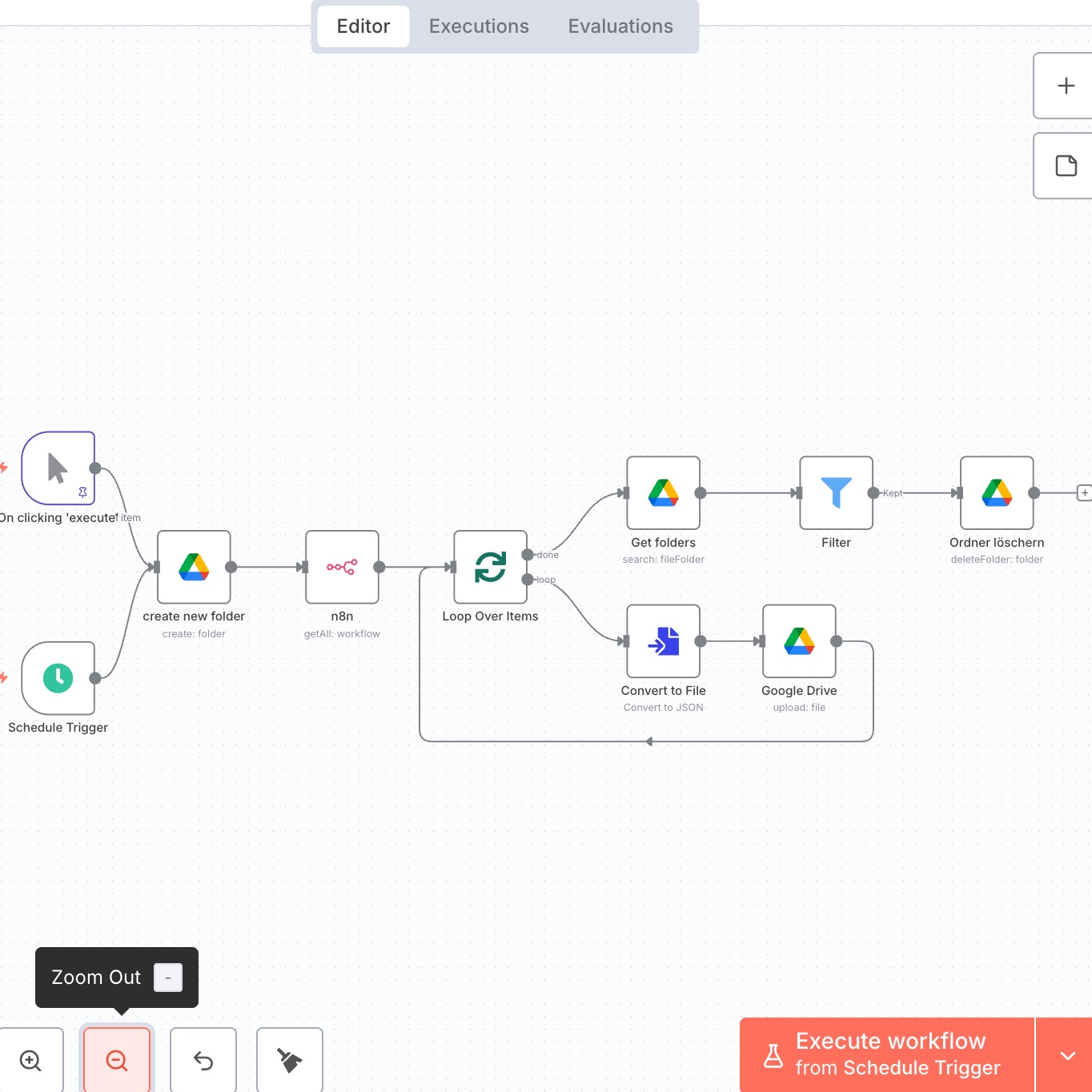The height and width of the screenshot is (1092, 1092).
Task: Select the Get folders Google Drive node
Action: point(663,493)
